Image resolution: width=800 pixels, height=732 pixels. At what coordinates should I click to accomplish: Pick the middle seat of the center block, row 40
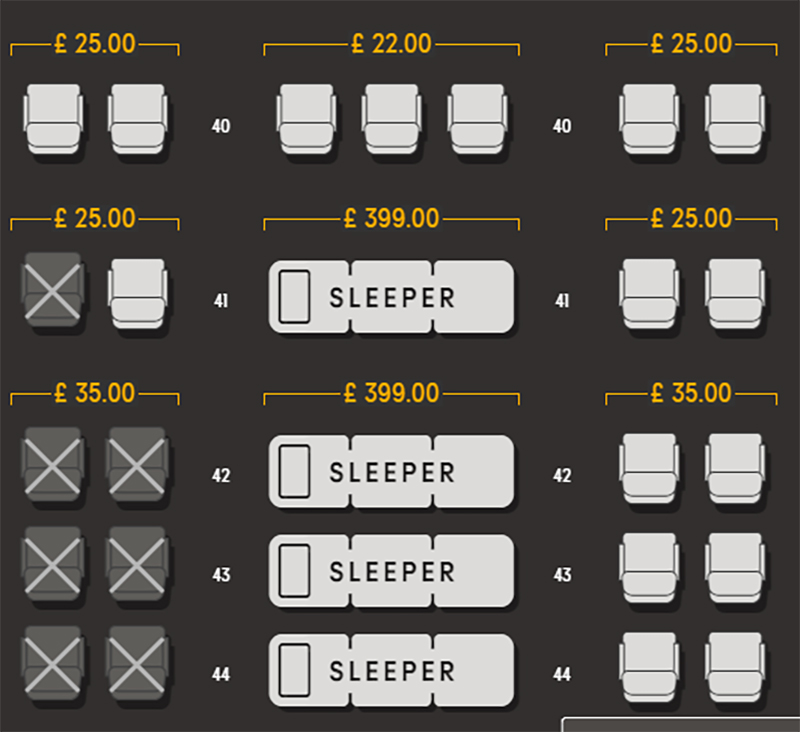[x=391, y=119]
